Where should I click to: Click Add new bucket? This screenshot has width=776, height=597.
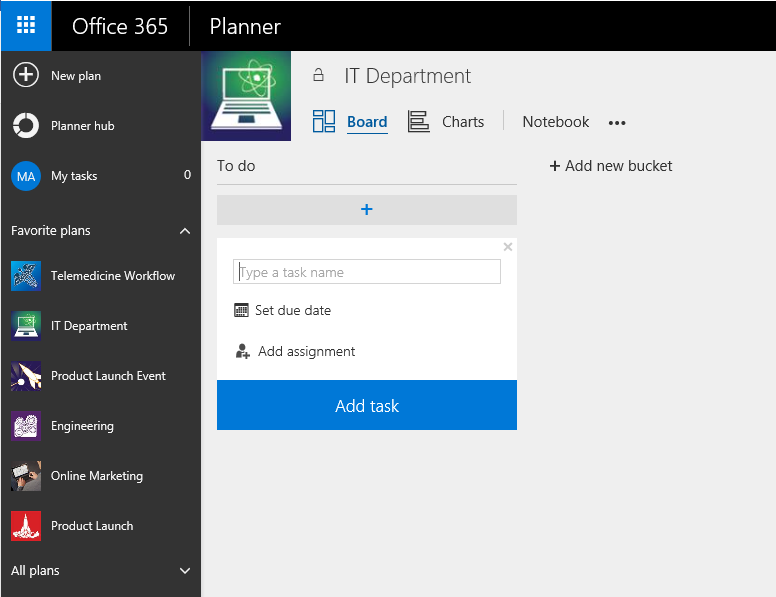tap(611, 166)
